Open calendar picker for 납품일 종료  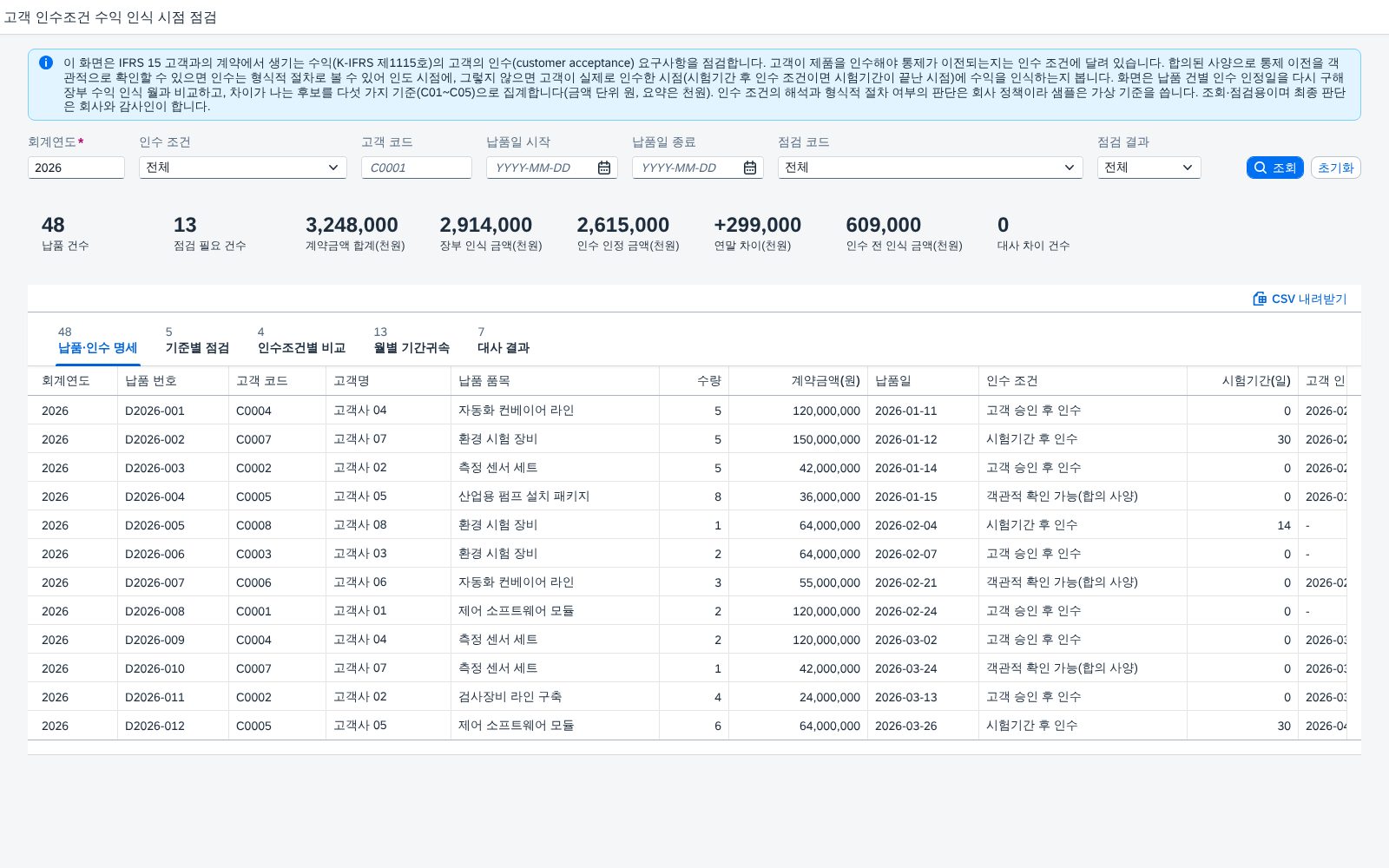pos(750,168)
